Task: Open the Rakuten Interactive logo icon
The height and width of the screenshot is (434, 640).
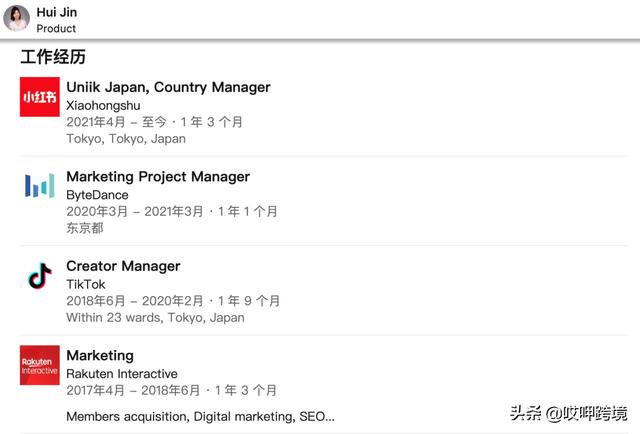Action: (40, 365)
